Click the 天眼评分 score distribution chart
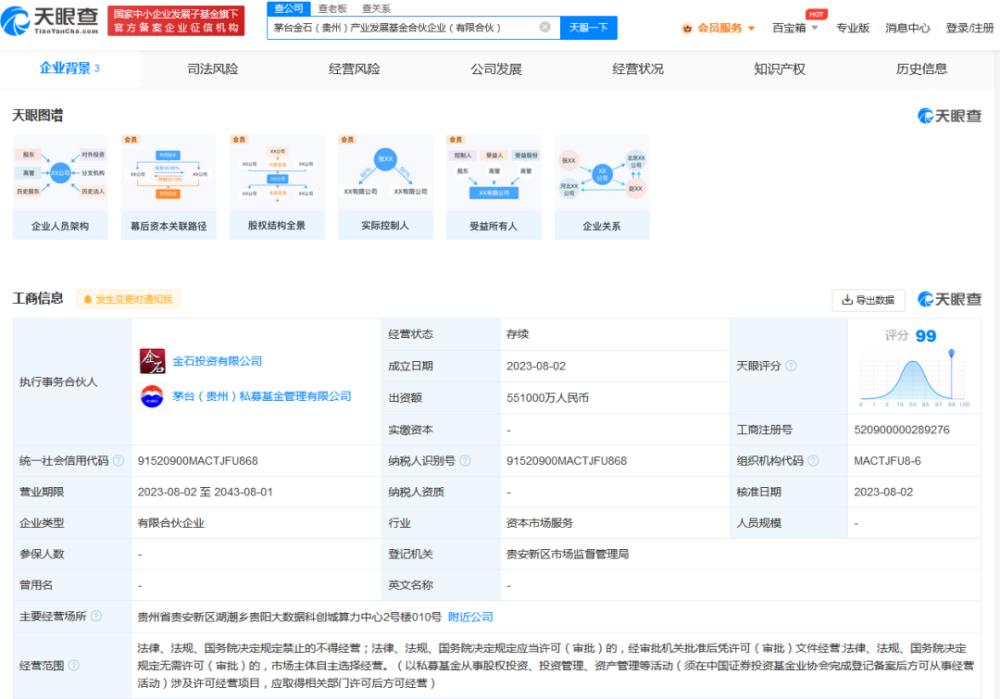The height and width of the screenshot is (699, 1000). [915, 378]
